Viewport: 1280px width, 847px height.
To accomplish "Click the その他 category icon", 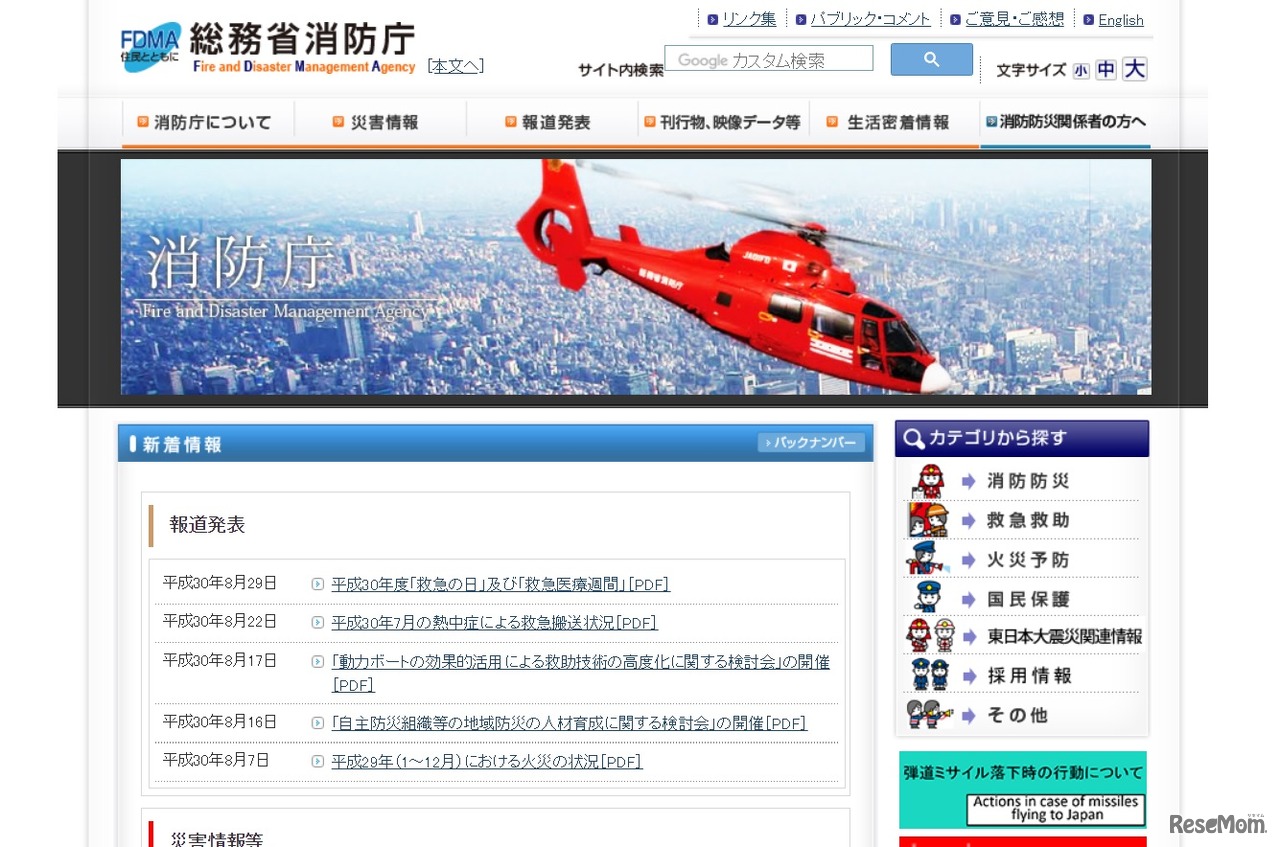I will point(929,714).
